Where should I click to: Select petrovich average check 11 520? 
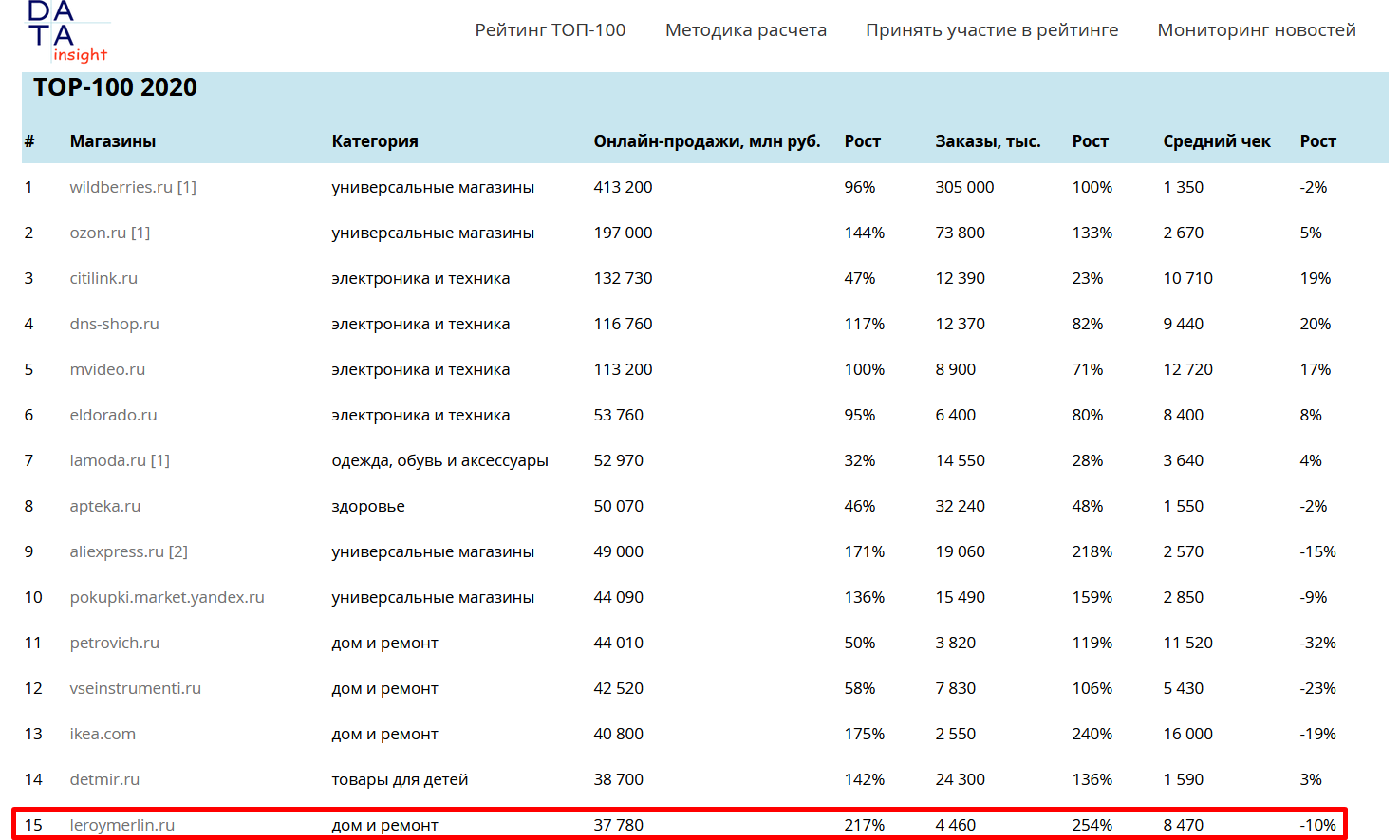click(1187, 643)
